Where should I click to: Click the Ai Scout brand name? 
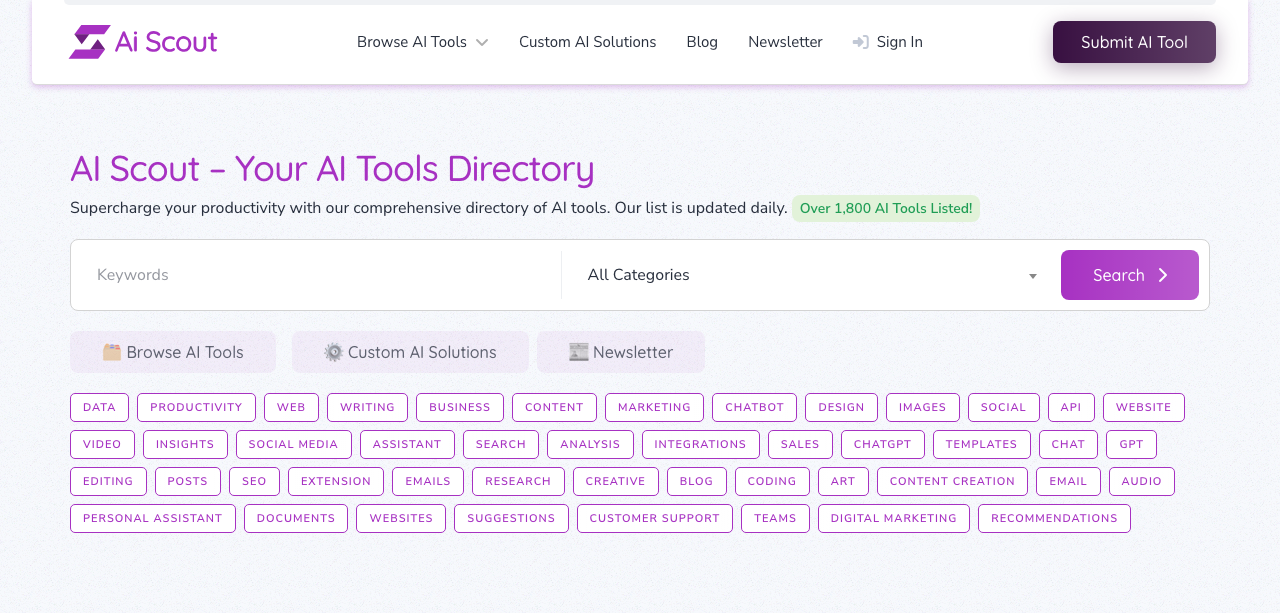coord(166,42)
